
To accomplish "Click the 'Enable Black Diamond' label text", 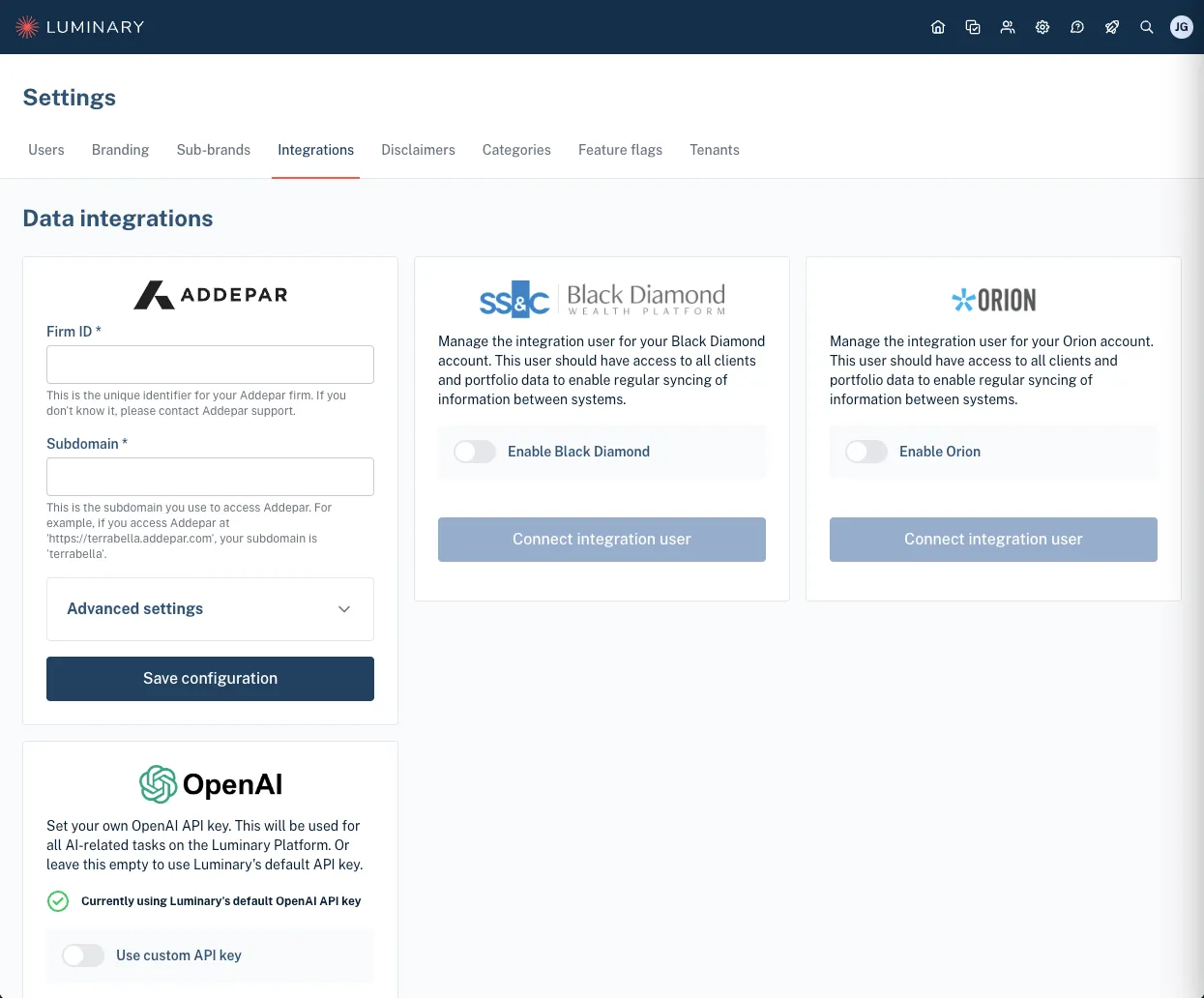I will pos(578,452).
